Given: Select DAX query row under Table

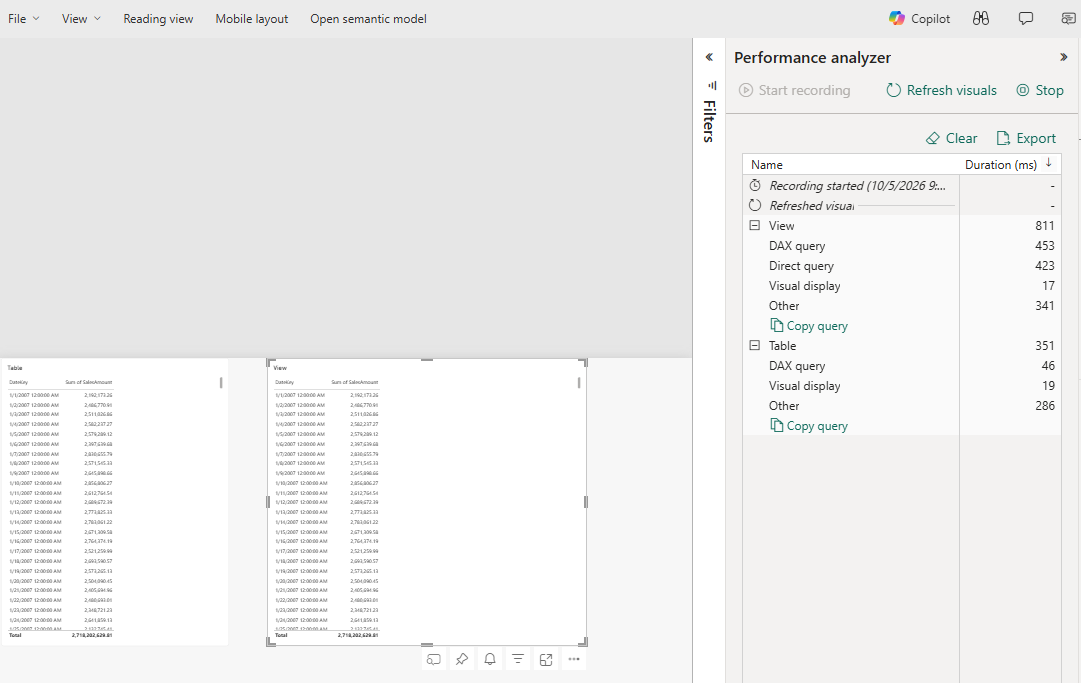Looking at the screenshot, I should (x=902, y=366).
